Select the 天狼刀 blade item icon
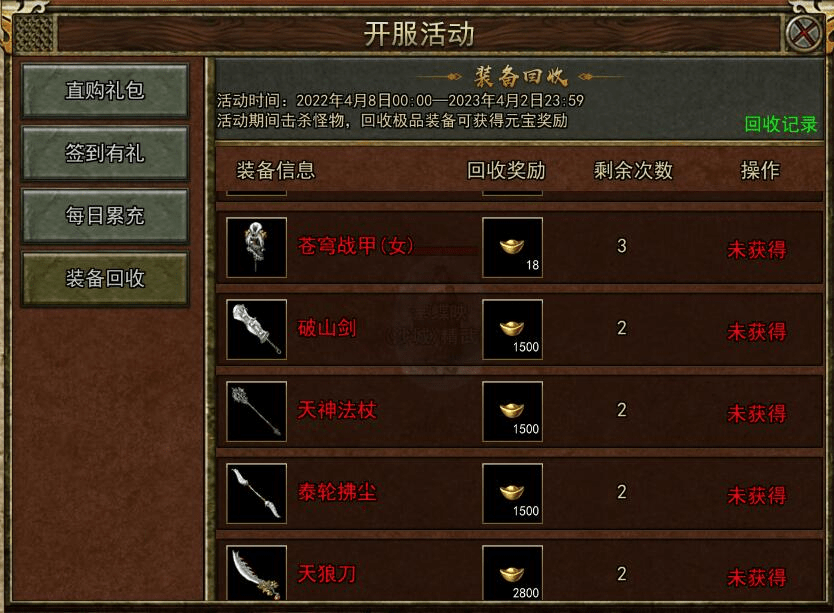Image resolution: width=834 pixels, height=613 pixels. (x=256, y=573)
